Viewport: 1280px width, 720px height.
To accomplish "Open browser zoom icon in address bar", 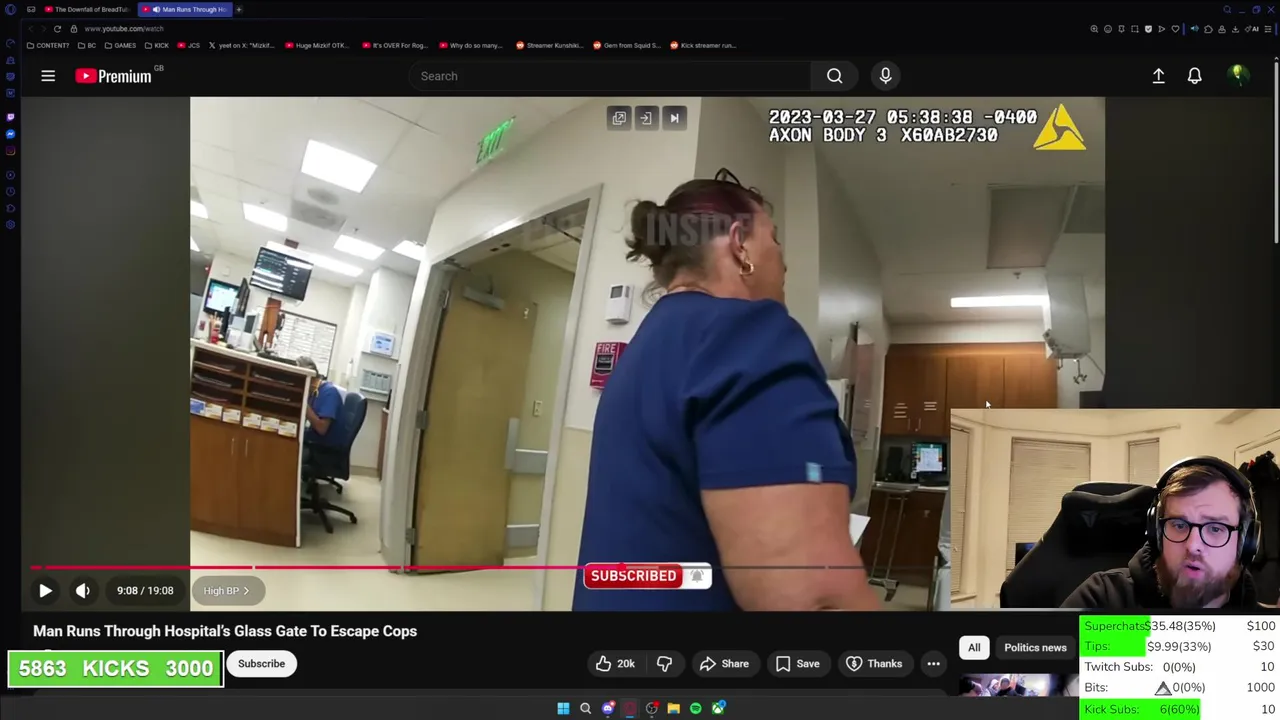I will (x=1094, y=29).
